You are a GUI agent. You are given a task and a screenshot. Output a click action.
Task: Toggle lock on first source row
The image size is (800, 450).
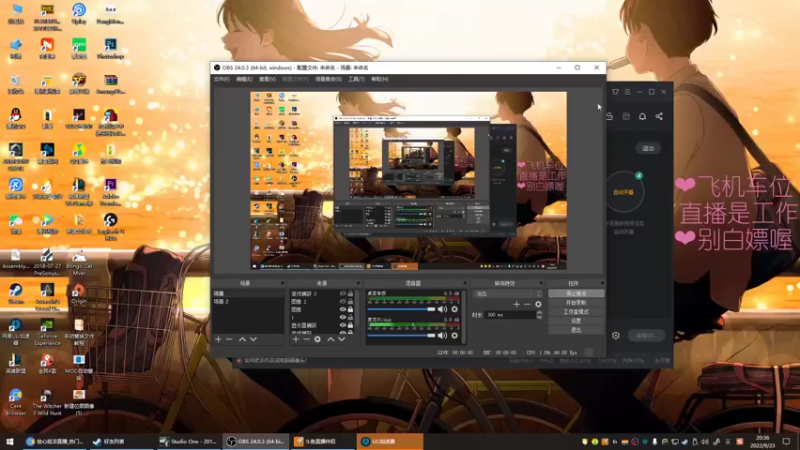point(351,294)
